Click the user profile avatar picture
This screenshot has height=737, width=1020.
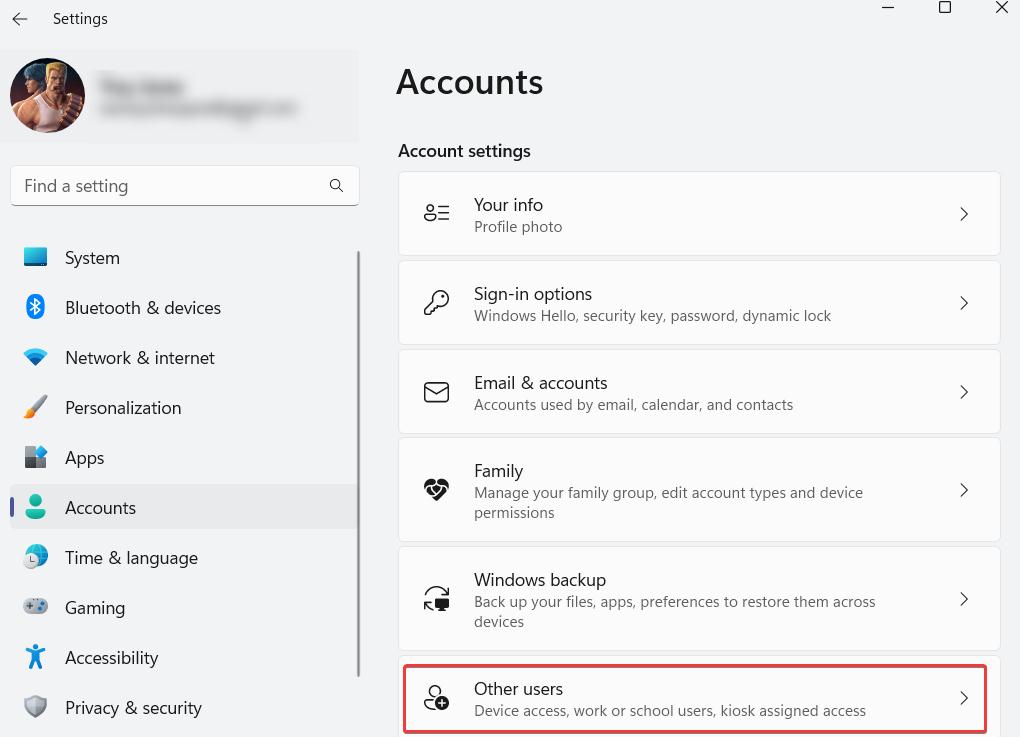point(47,96)
